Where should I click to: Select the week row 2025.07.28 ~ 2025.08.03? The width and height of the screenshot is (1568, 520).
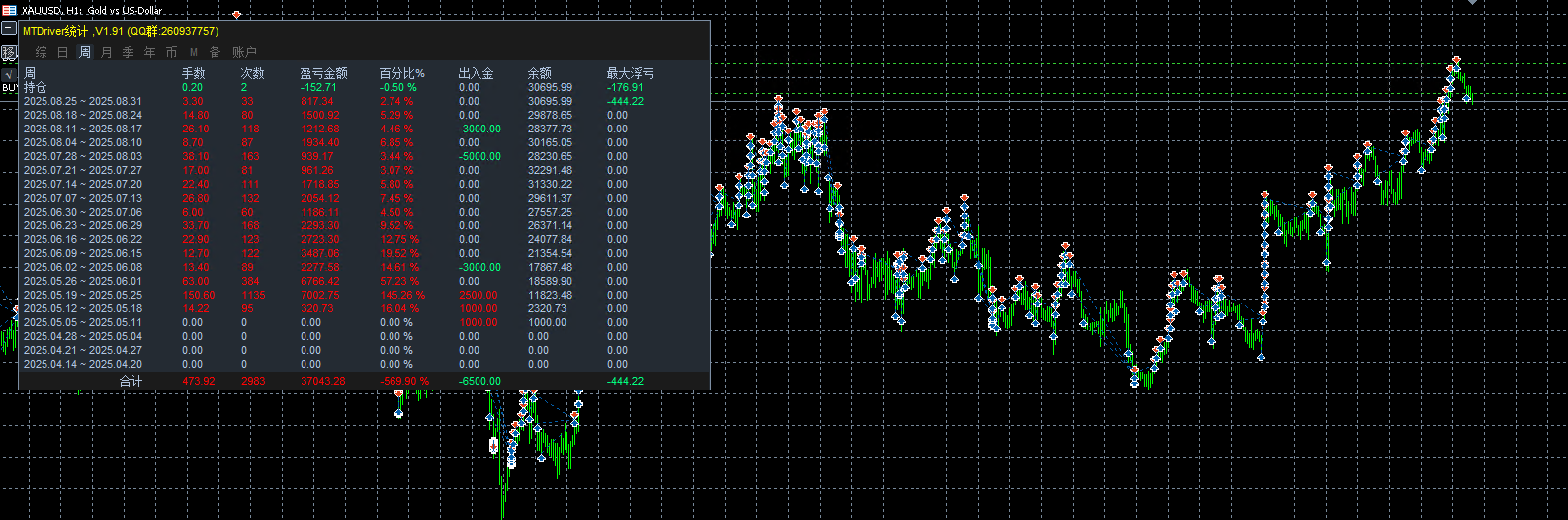pyautogui.click(x=83, y=156)
